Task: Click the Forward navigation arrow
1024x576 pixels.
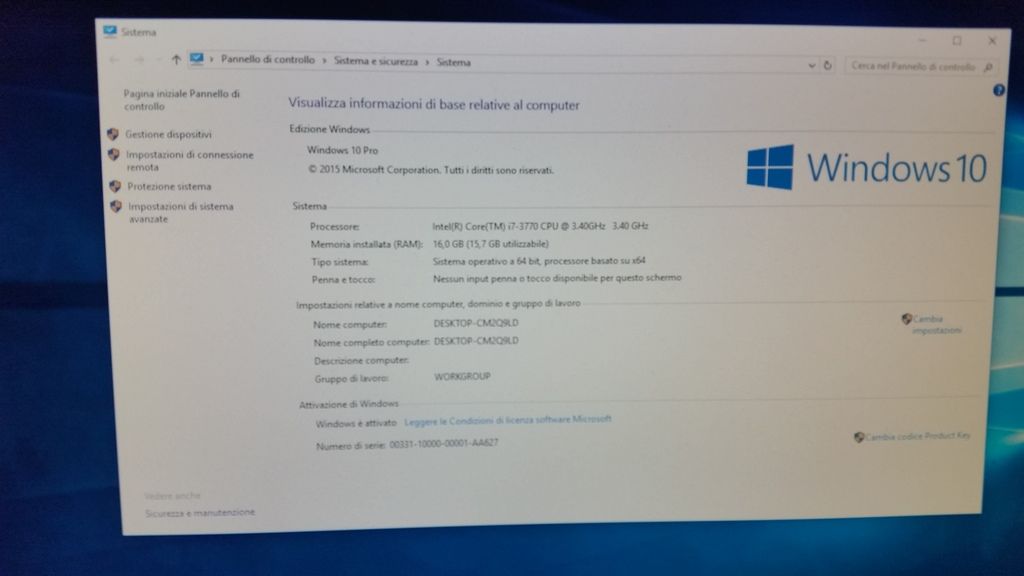Action: (x=139, y=59)
